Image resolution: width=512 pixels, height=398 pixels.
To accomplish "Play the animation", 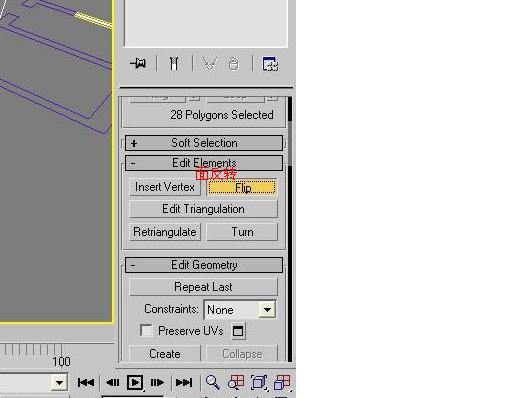I will coord(135,382).
